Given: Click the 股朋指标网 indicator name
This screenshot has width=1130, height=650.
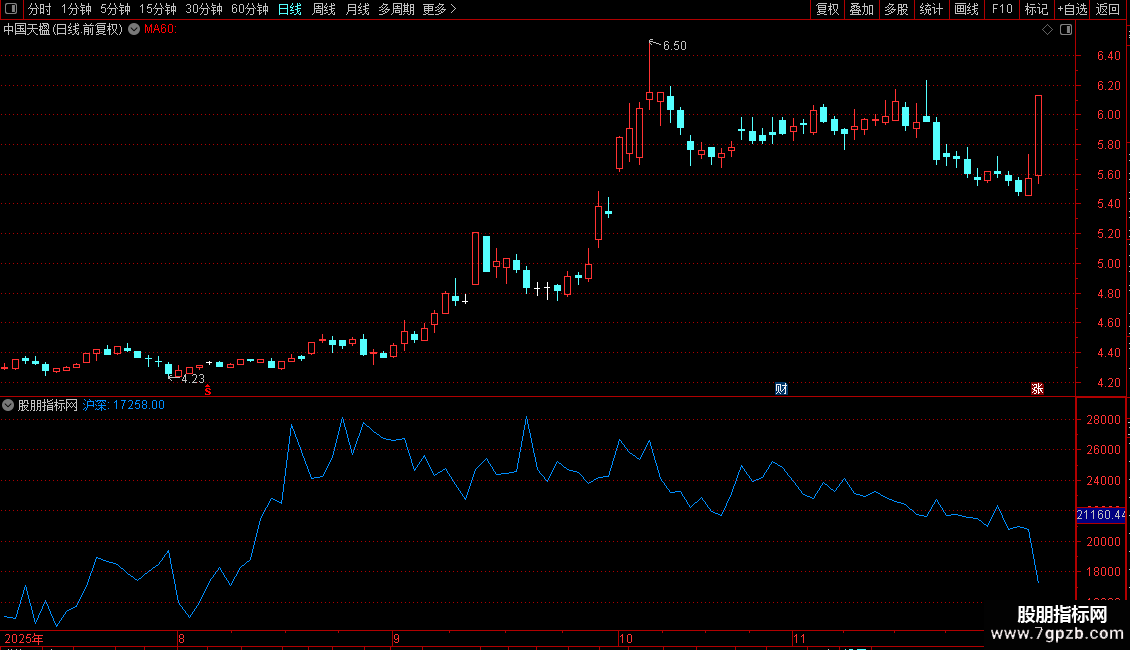Looking at the screenshot, I should tap(48, 405).
